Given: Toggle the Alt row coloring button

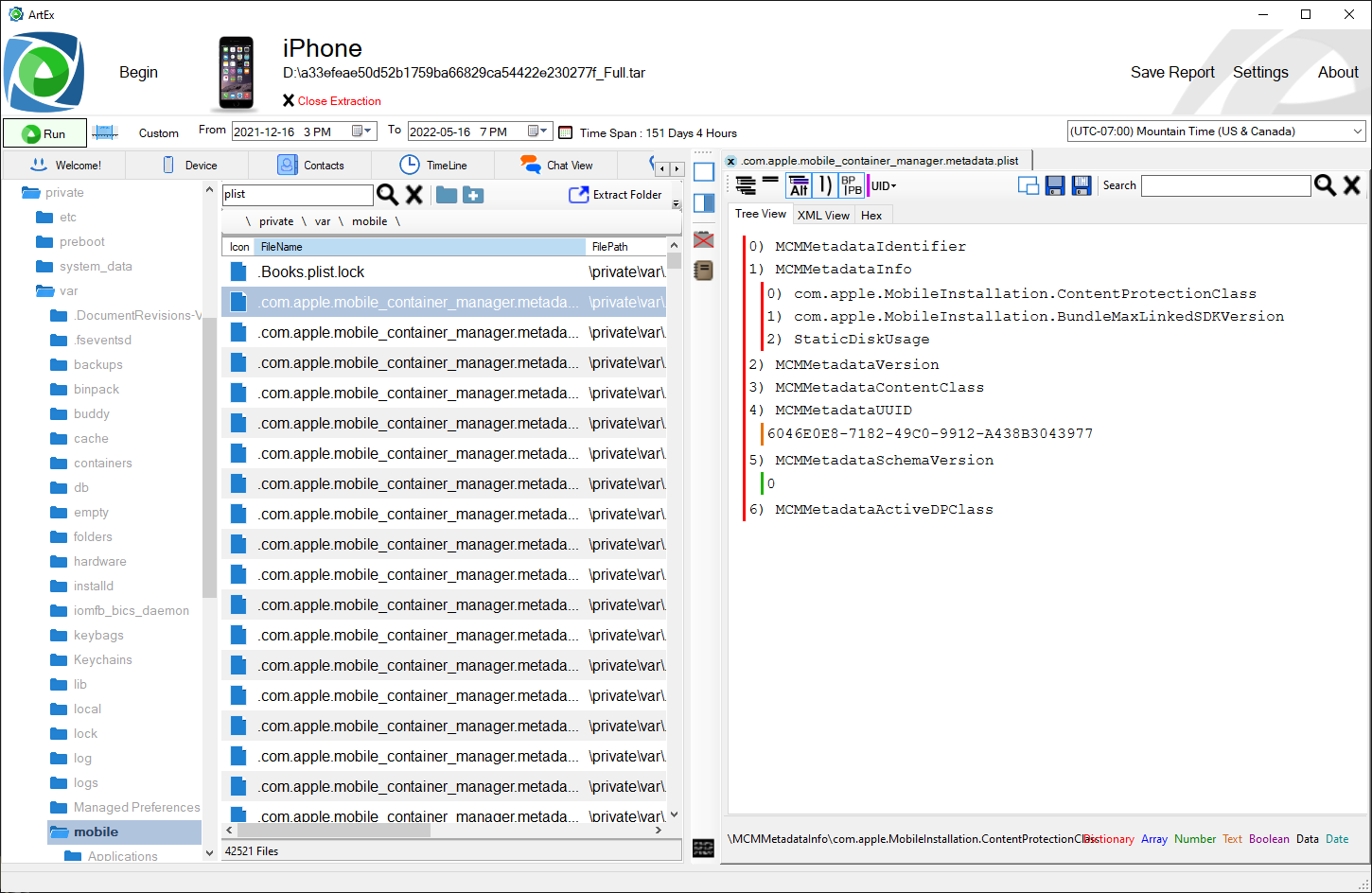Looking at the screenshot, I should point(799,185).
